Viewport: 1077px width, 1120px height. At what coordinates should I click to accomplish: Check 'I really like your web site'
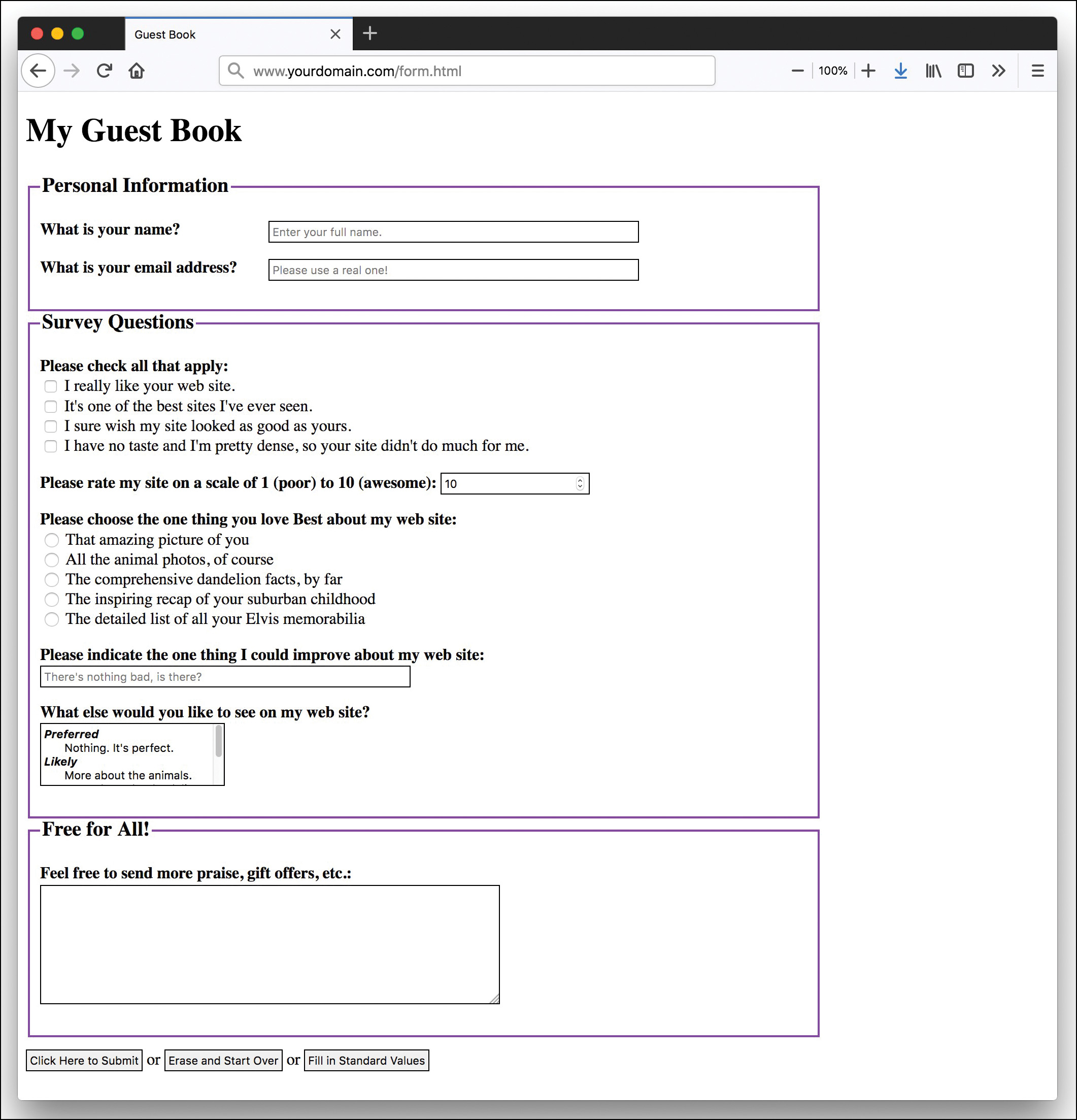click(51, 386)
